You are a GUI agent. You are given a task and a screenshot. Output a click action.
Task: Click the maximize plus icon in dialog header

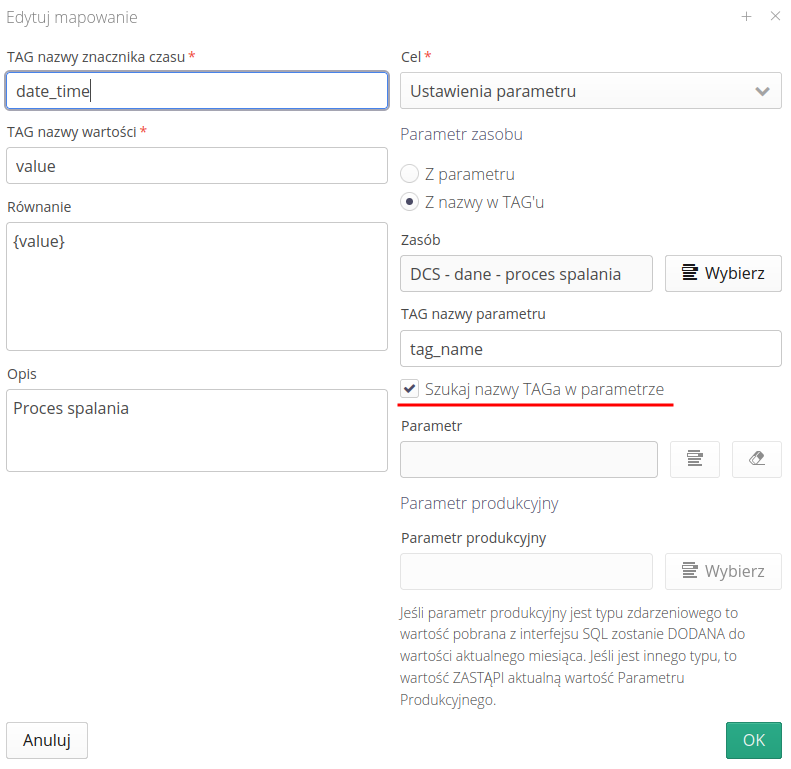[746, 17]
